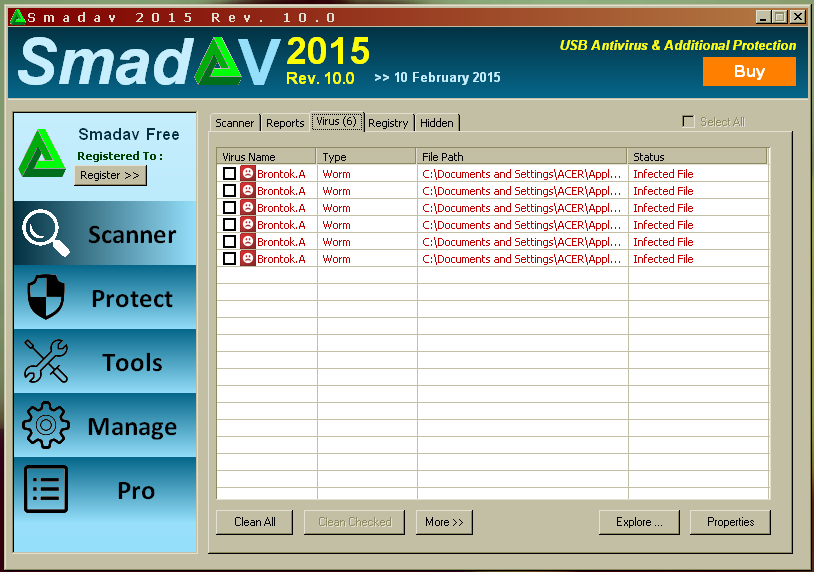The image size is (814, 572).
Task: Click the '>> 10 February 2015' date text
Action: tap(437, 77)
